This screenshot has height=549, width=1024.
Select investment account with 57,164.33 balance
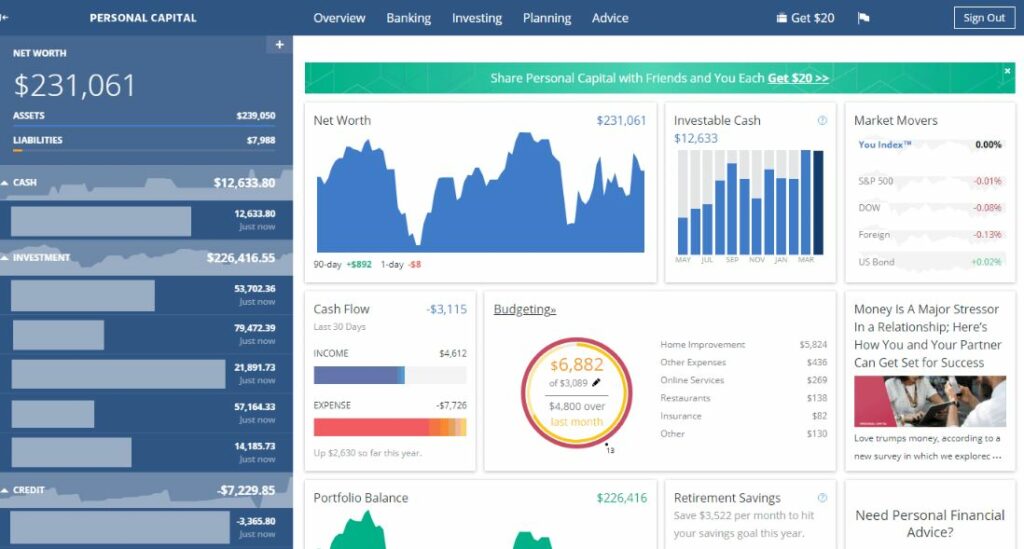146,413
